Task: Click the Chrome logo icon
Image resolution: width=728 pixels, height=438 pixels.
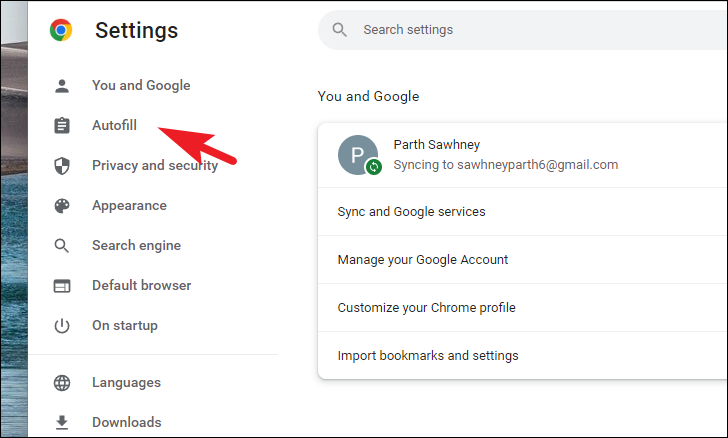Action: click(61, 30)
